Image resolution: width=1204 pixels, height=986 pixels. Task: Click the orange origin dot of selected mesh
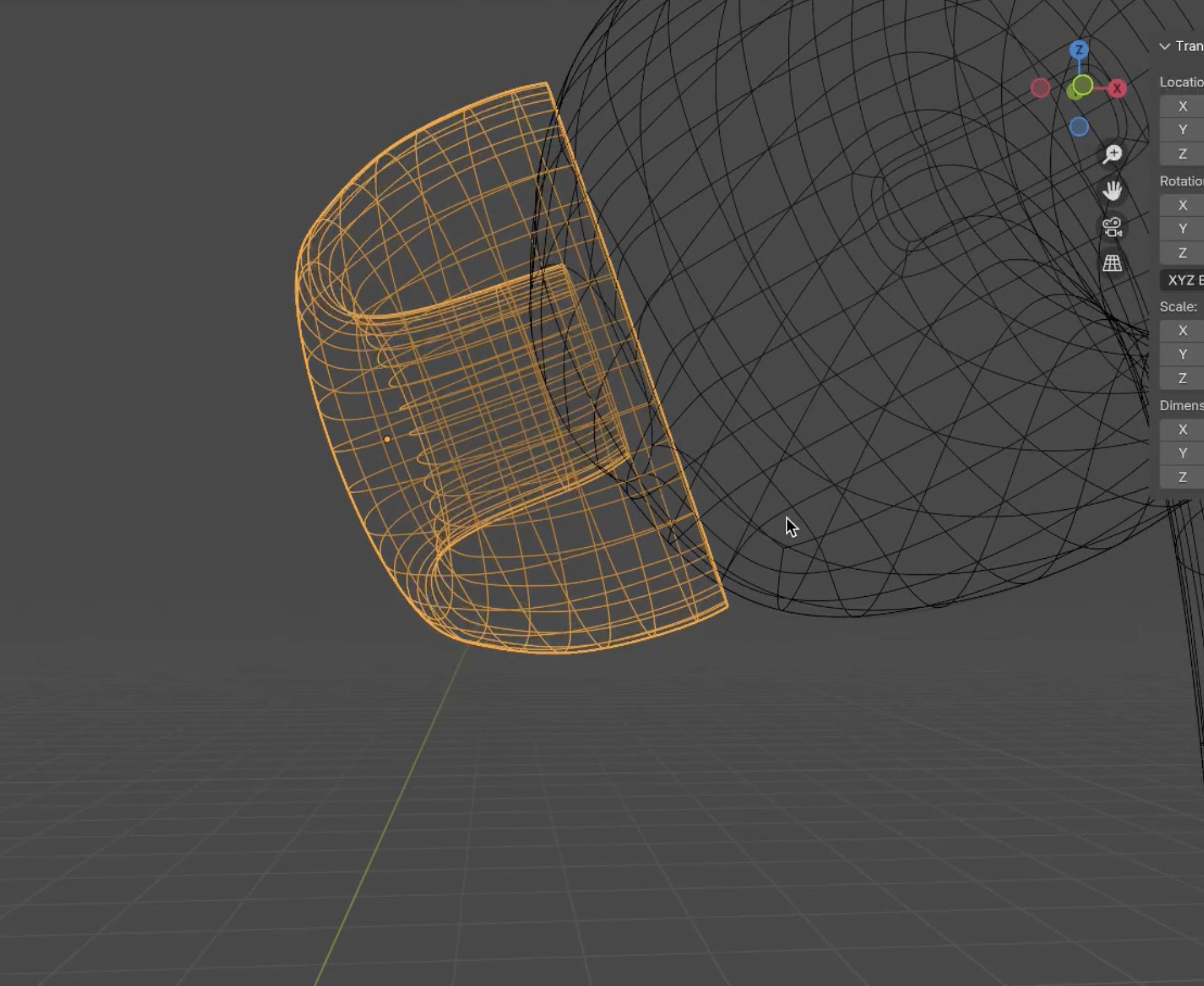pyautogui.click(x=387, y=439)
